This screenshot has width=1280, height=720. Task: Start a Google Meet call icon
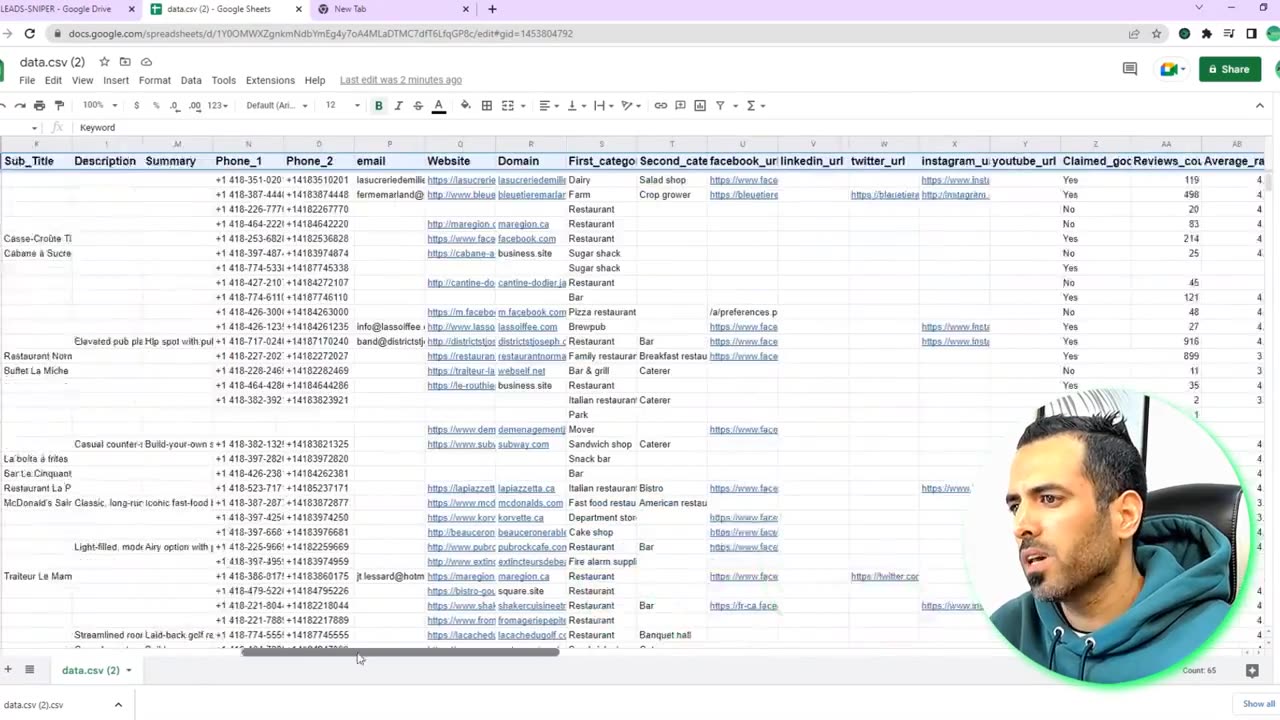click(1167, 69)
